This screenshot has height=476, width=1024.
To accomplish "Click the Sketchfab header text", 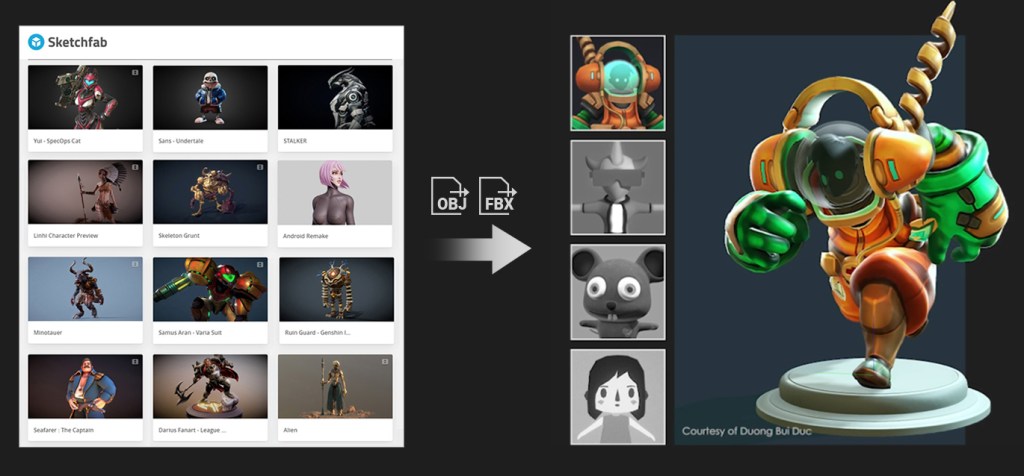I will pos(77,42).
